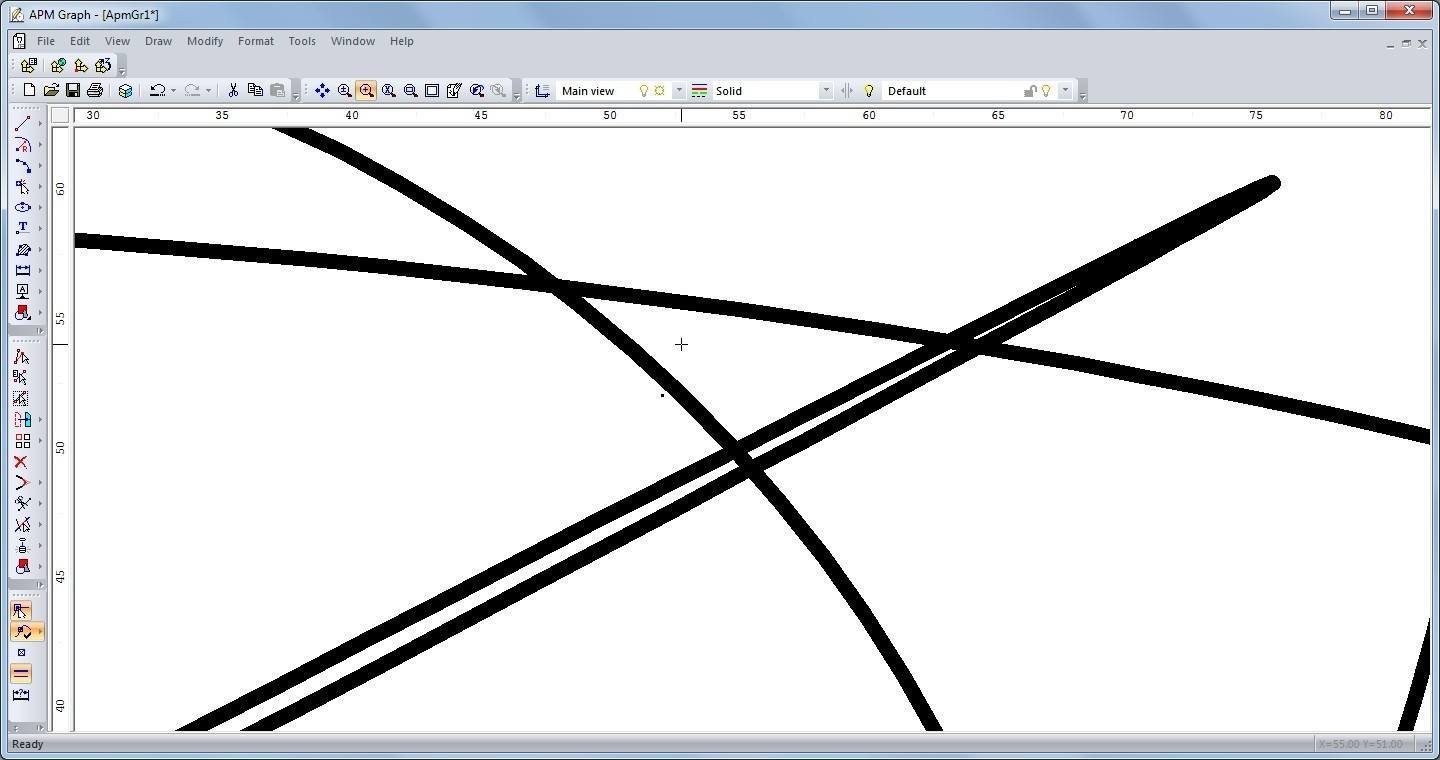Open the Window menu
The height and width of the screenshot is (760, 1440).
point(353,41)
